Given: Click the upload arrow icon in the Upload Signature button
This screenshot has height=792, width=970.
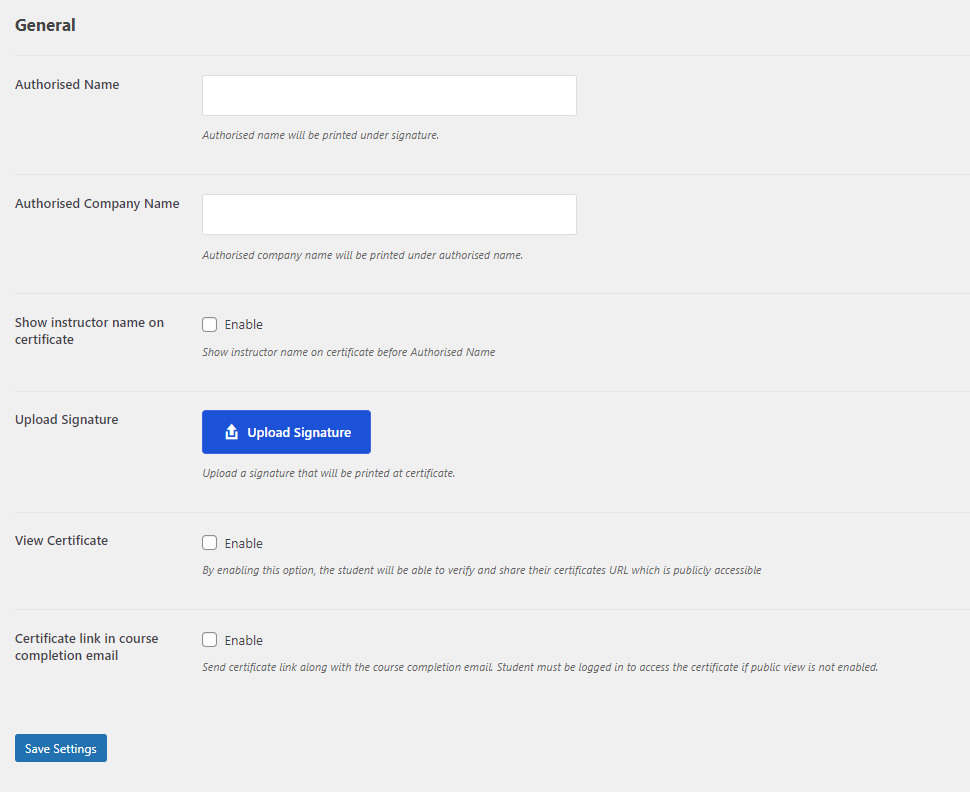Looking at the screenshot, I should [232, 432].
